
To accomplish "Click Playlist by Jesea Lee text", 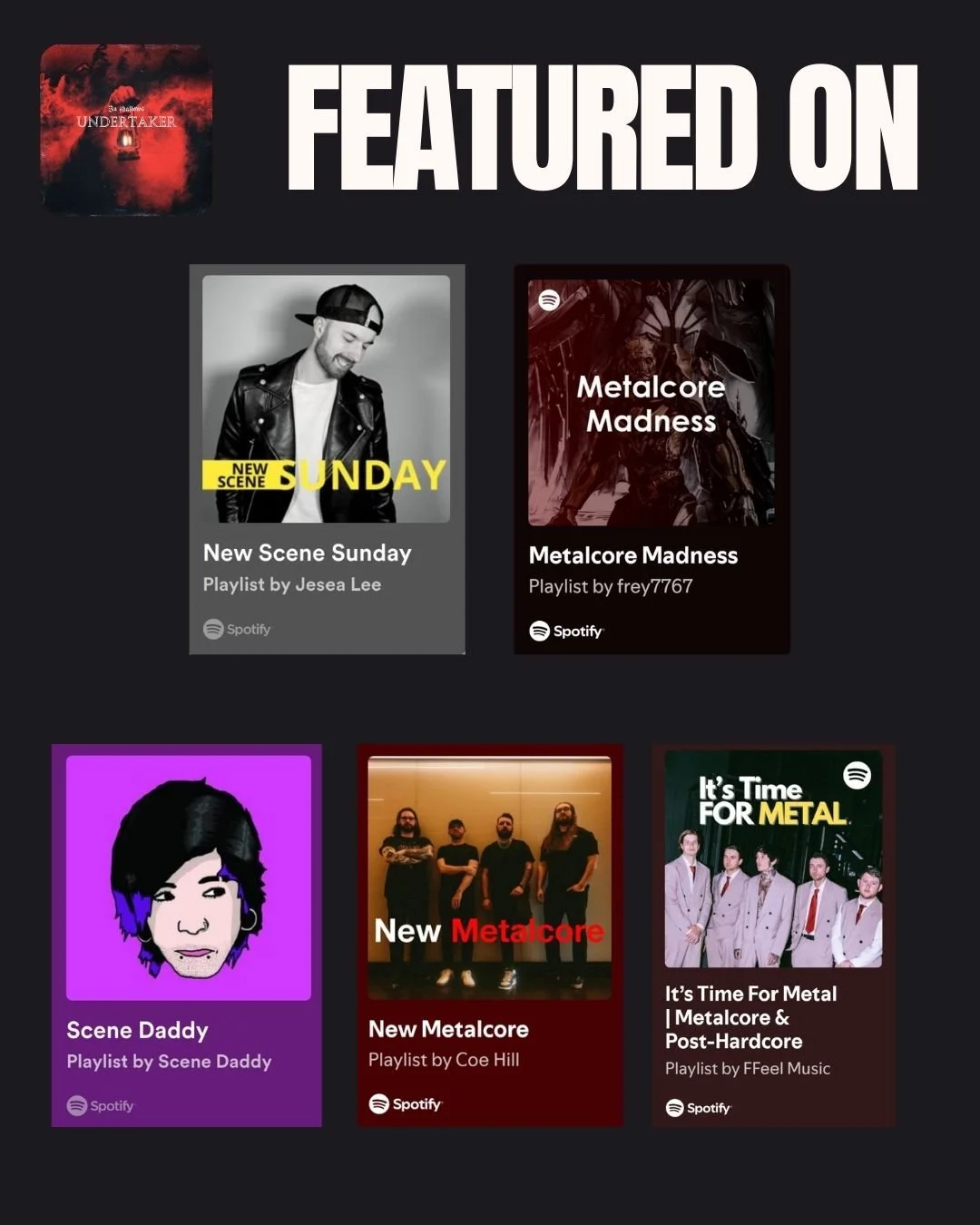I will tap(292, 584).
